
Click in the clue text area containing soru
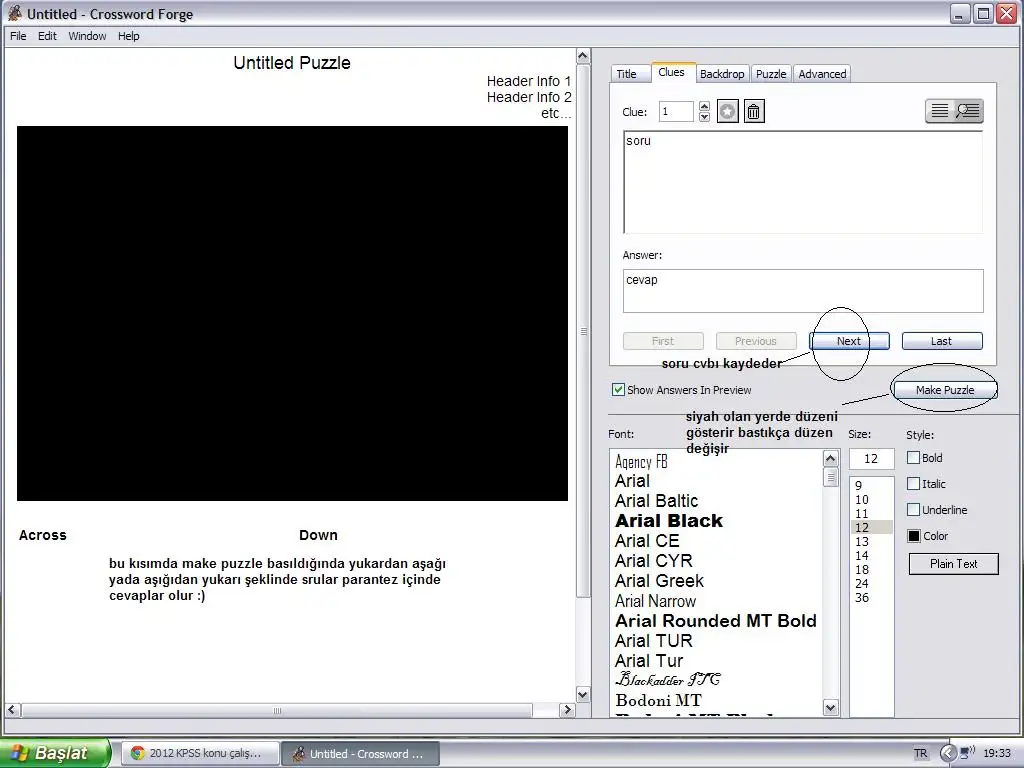click(x=803, y=182)
